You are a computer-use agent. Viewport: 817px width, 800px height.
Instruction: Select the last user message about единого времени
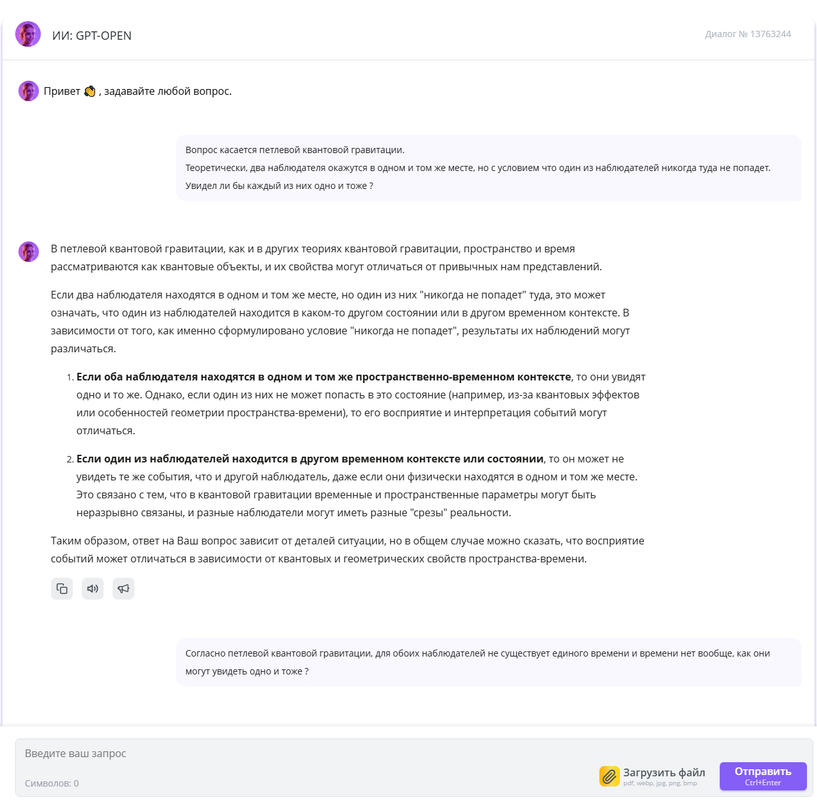489,662
